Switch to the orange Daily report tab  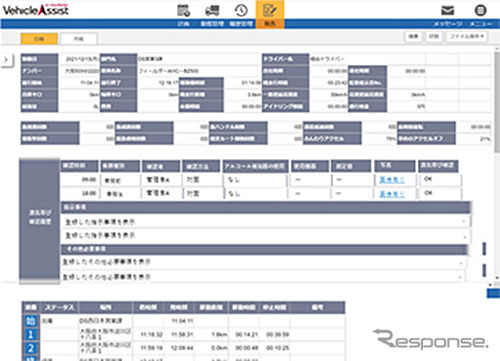click(39, 39)
